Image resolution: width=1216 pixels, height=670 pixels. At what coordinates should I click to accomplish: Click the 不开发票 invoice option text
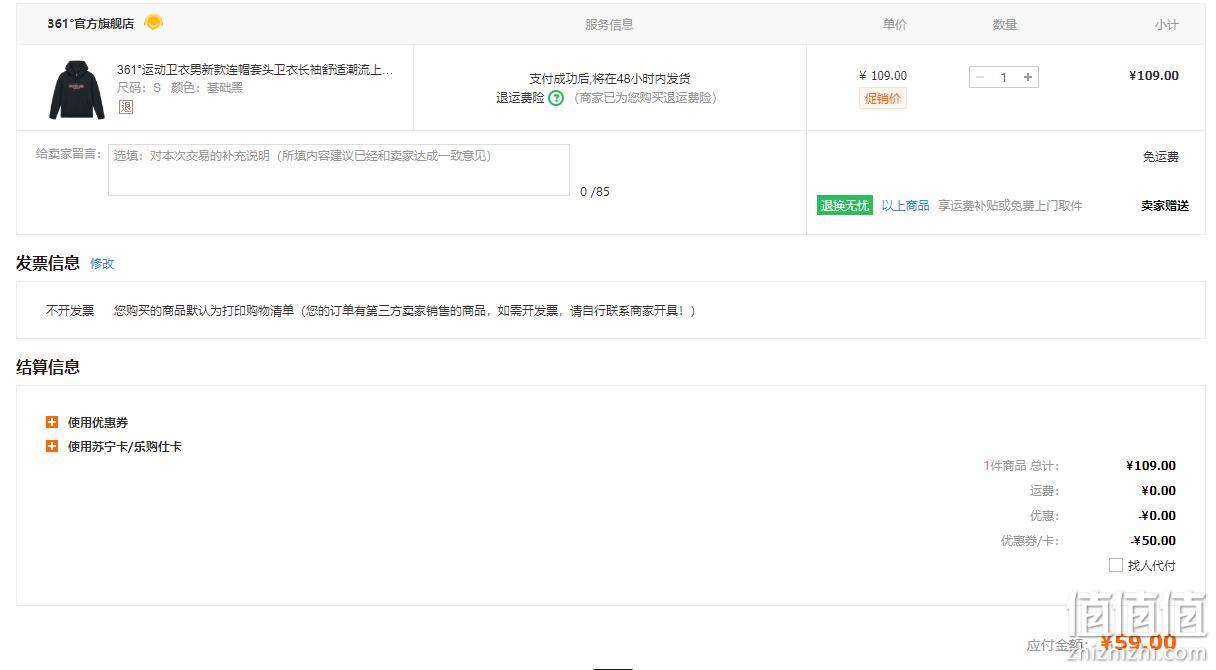pyautogui.click(x=70, y=311)
